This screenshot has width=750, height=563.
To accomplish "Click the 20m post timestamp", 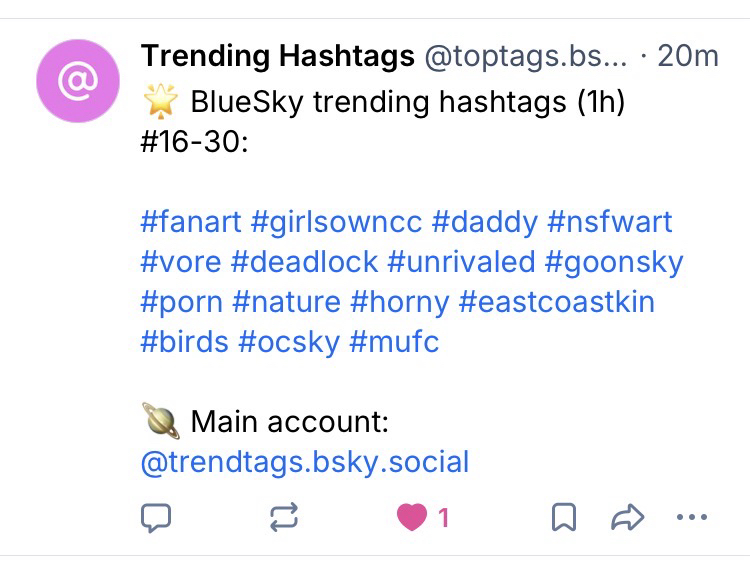I will click(x=688, y=56).
